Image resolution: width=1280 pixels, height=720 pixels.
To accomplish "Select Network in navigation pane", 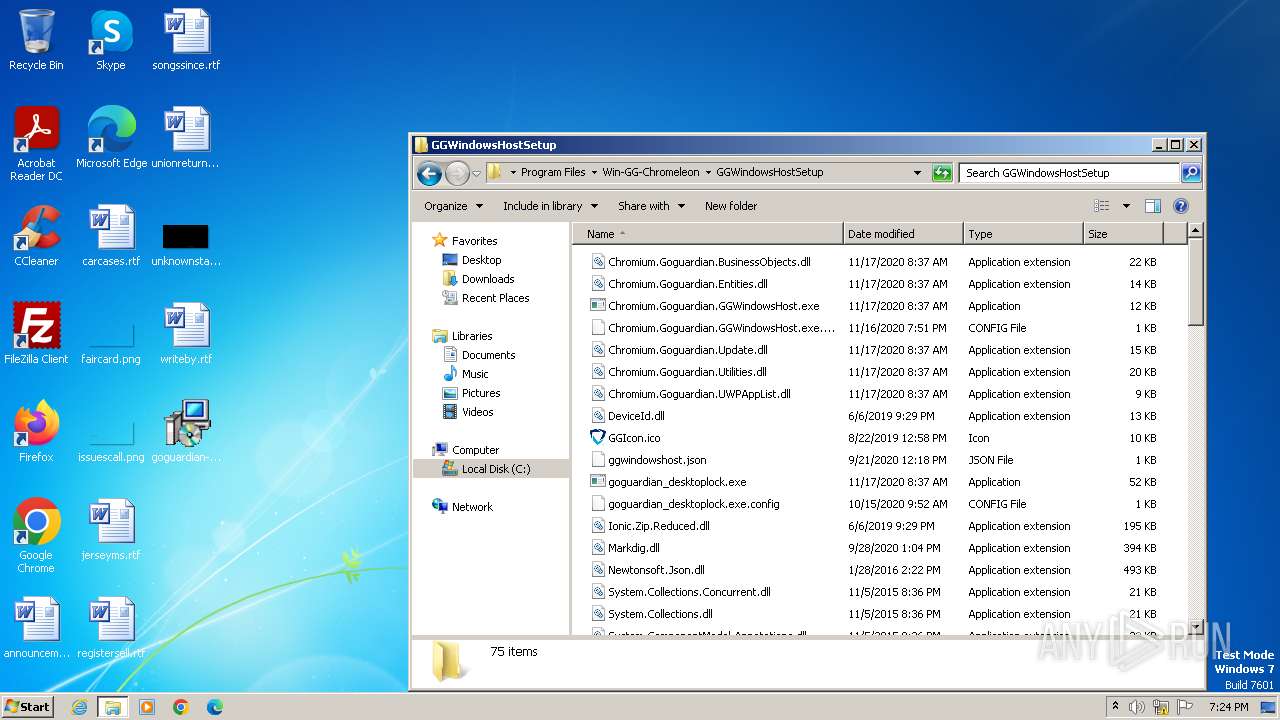I will (x=472, y=507).
